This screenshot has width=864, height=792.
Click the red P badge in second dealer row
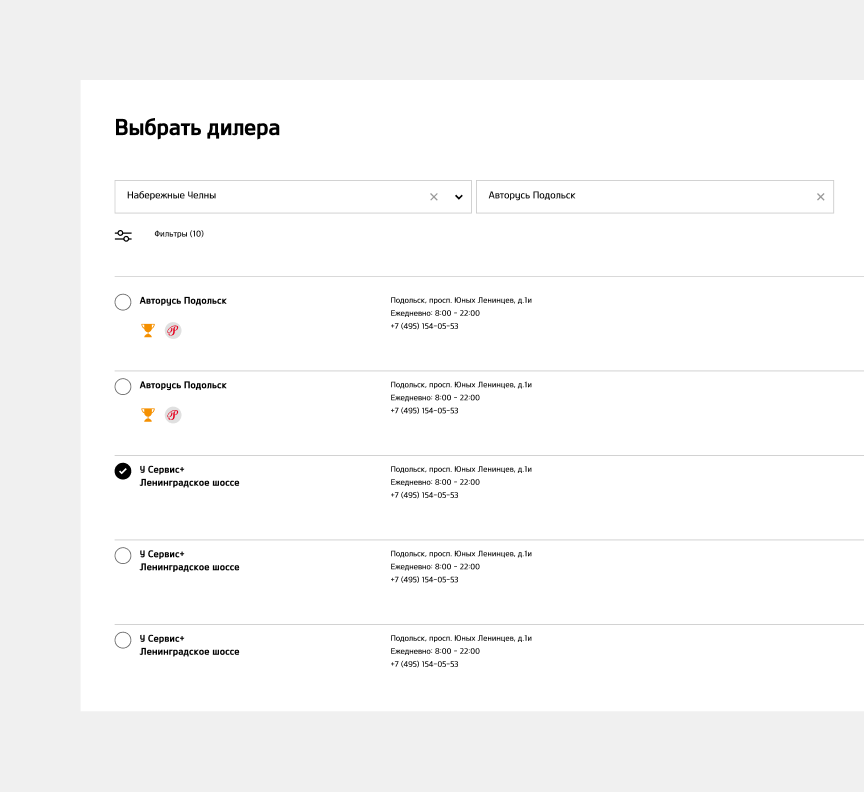point(173,415)
